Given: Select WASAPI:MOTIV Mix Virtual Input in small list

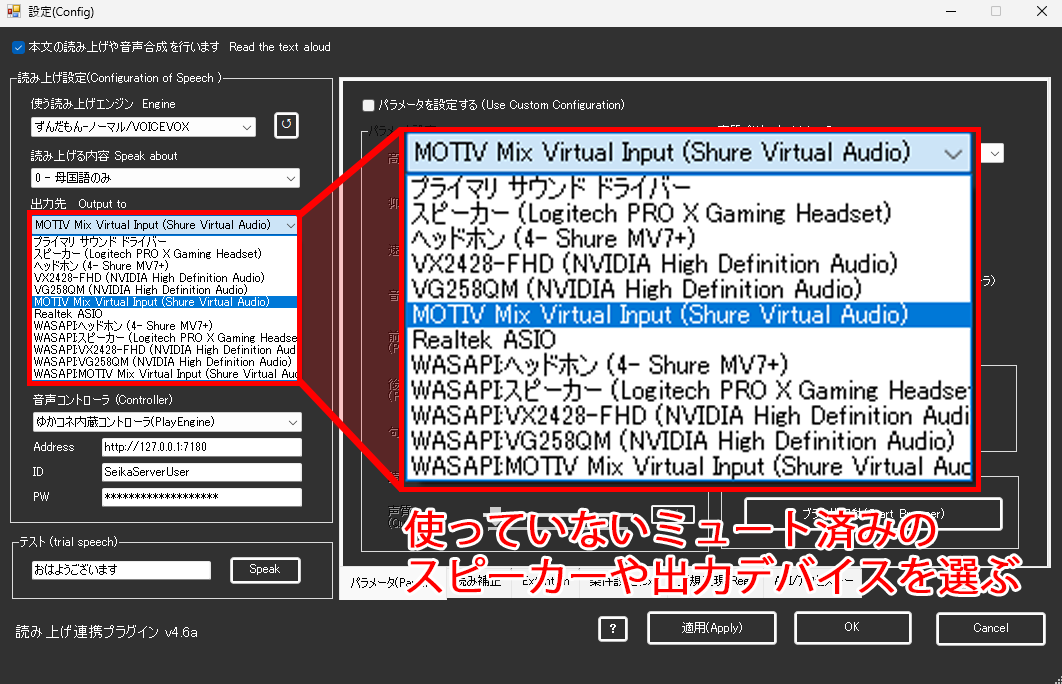Looking at the screenshot, I should pos(165,374).
